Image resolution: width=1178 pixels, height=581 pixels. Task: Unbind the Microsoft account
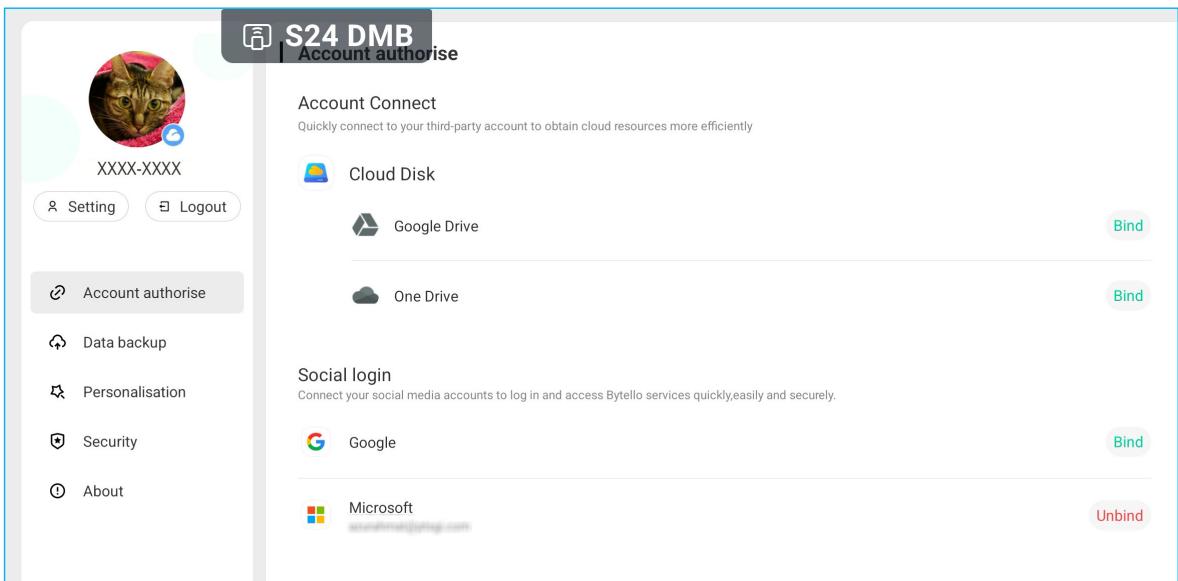pyautogui.click(x=1119, y=516)
